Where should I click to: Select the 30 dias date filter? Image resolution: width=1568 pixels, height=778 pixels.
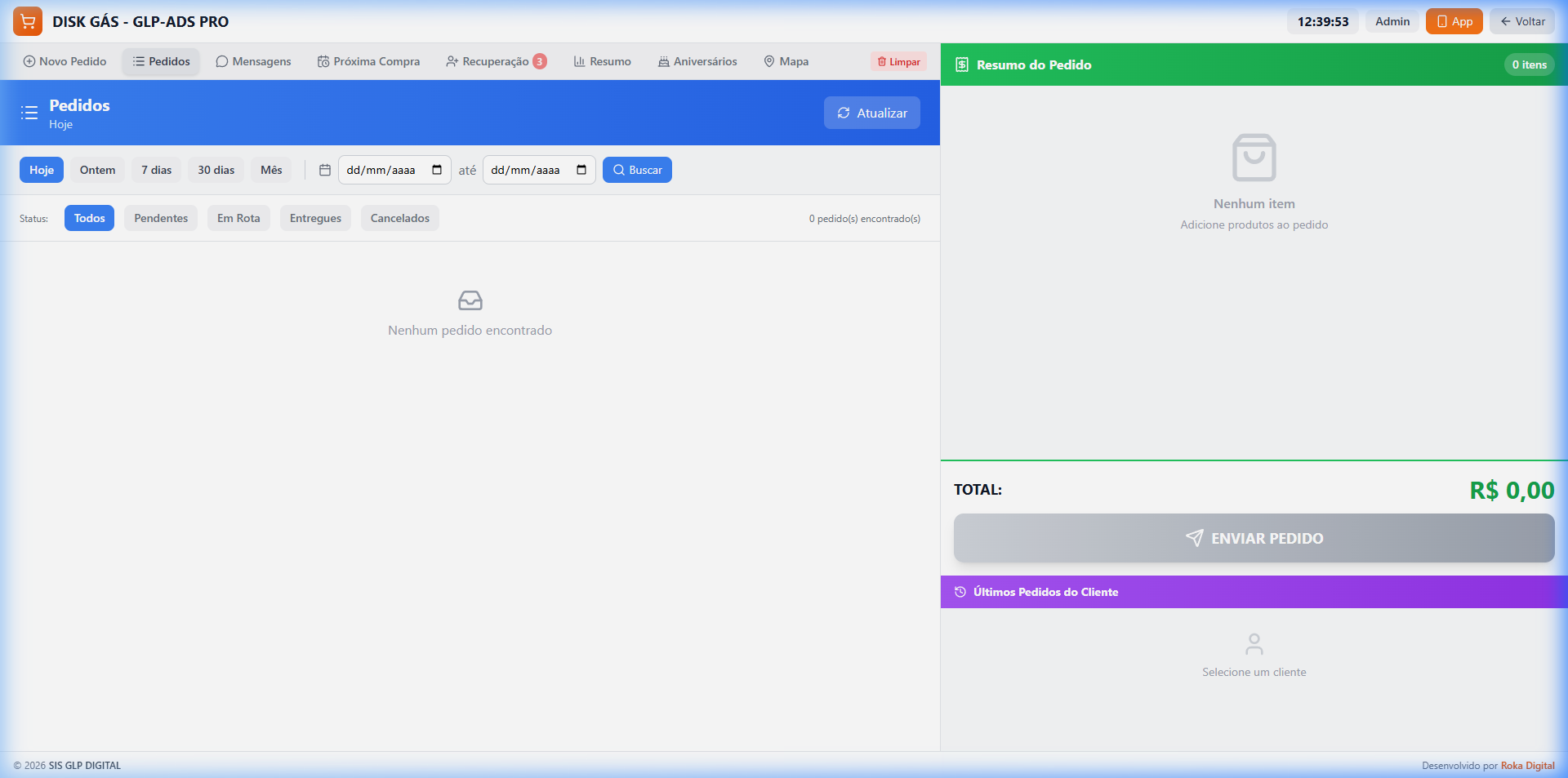(216, 170)
